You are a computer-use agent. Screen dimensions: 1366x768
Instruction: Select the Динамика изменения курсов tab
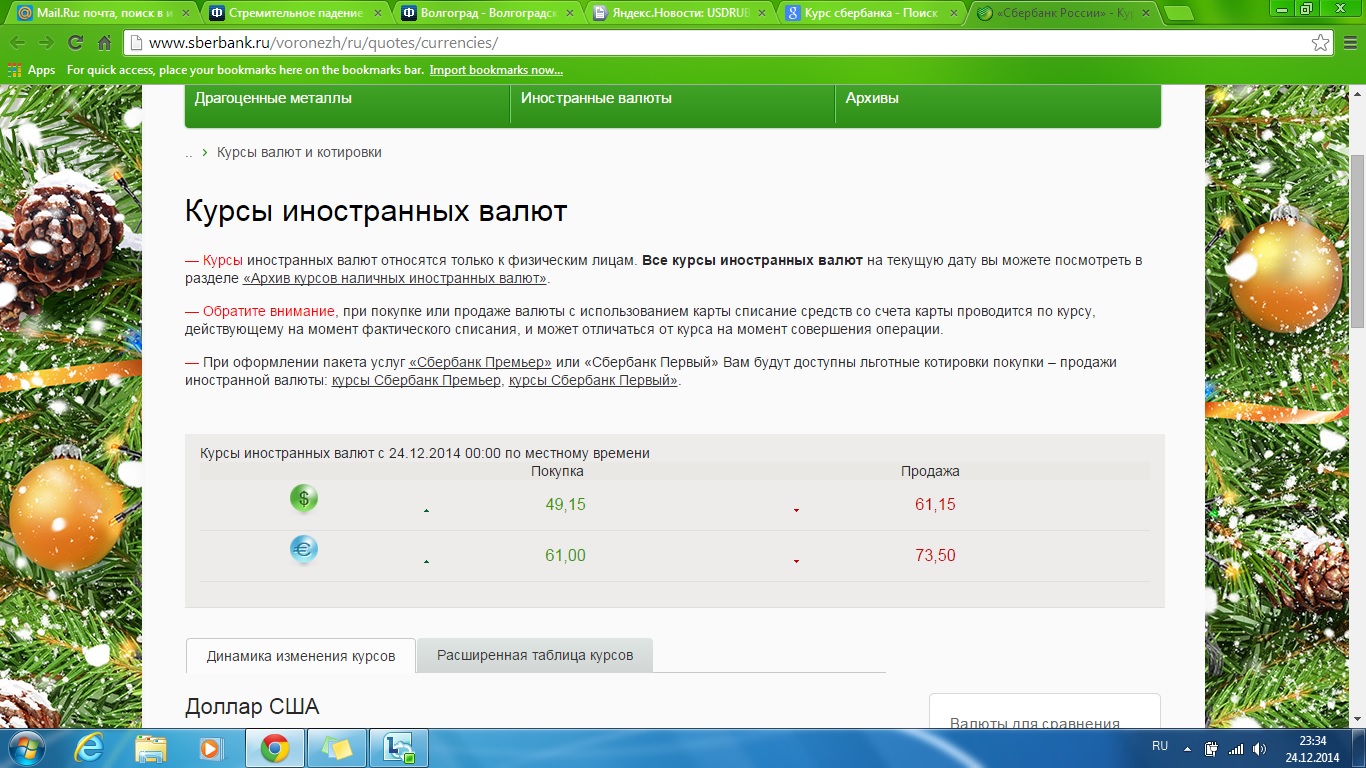tap(301, 656)
